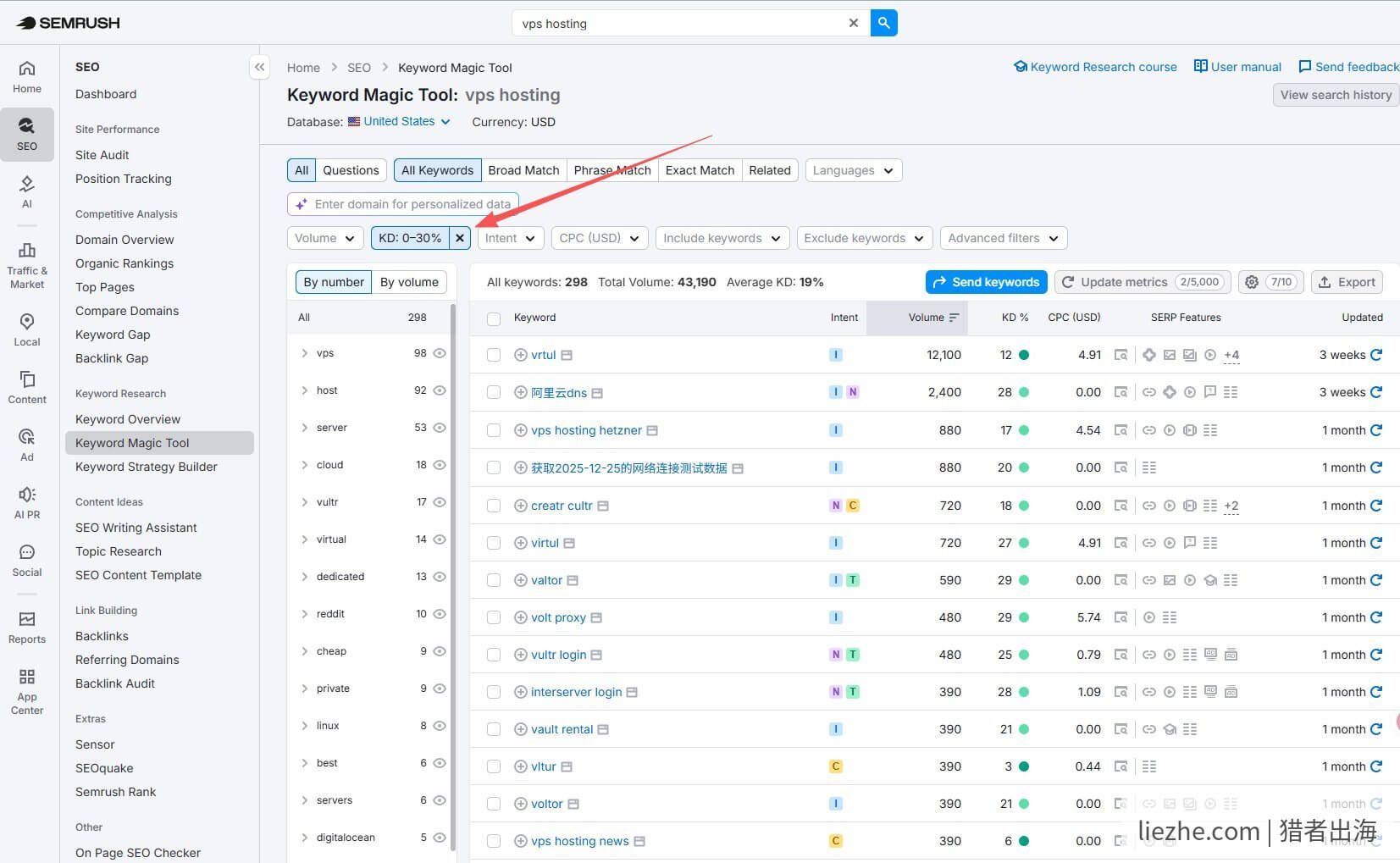Focus the personalized data domain field
Viewport: 1400px width, 863px height.
[x=403, y=204]
